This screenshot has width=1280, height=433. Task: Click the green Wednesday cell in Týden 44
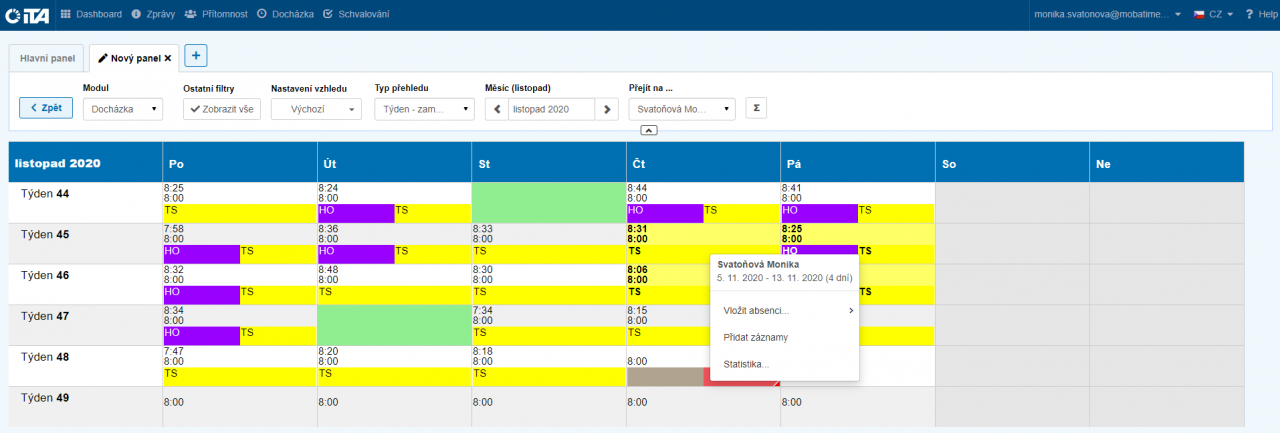pyautogui.click(x=548, y=202)
